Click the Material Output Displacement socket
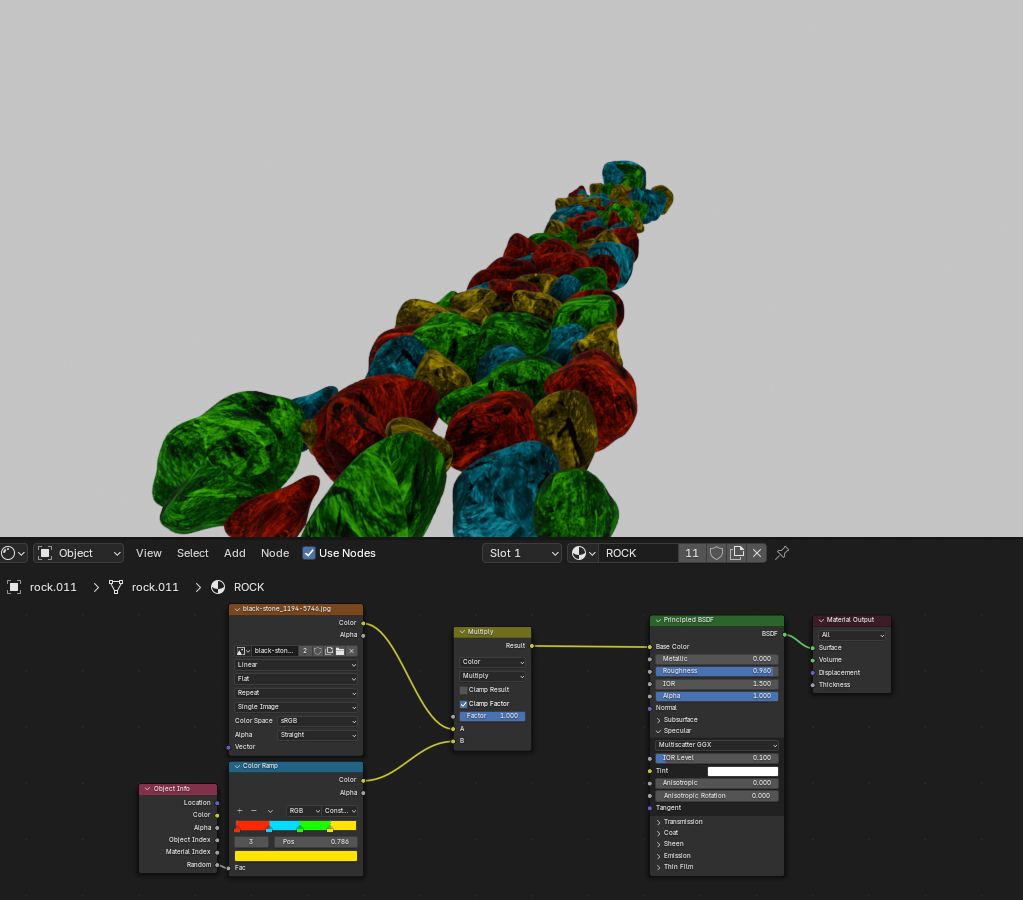This screenshot has height=900, width=1023. coord(812,673)
